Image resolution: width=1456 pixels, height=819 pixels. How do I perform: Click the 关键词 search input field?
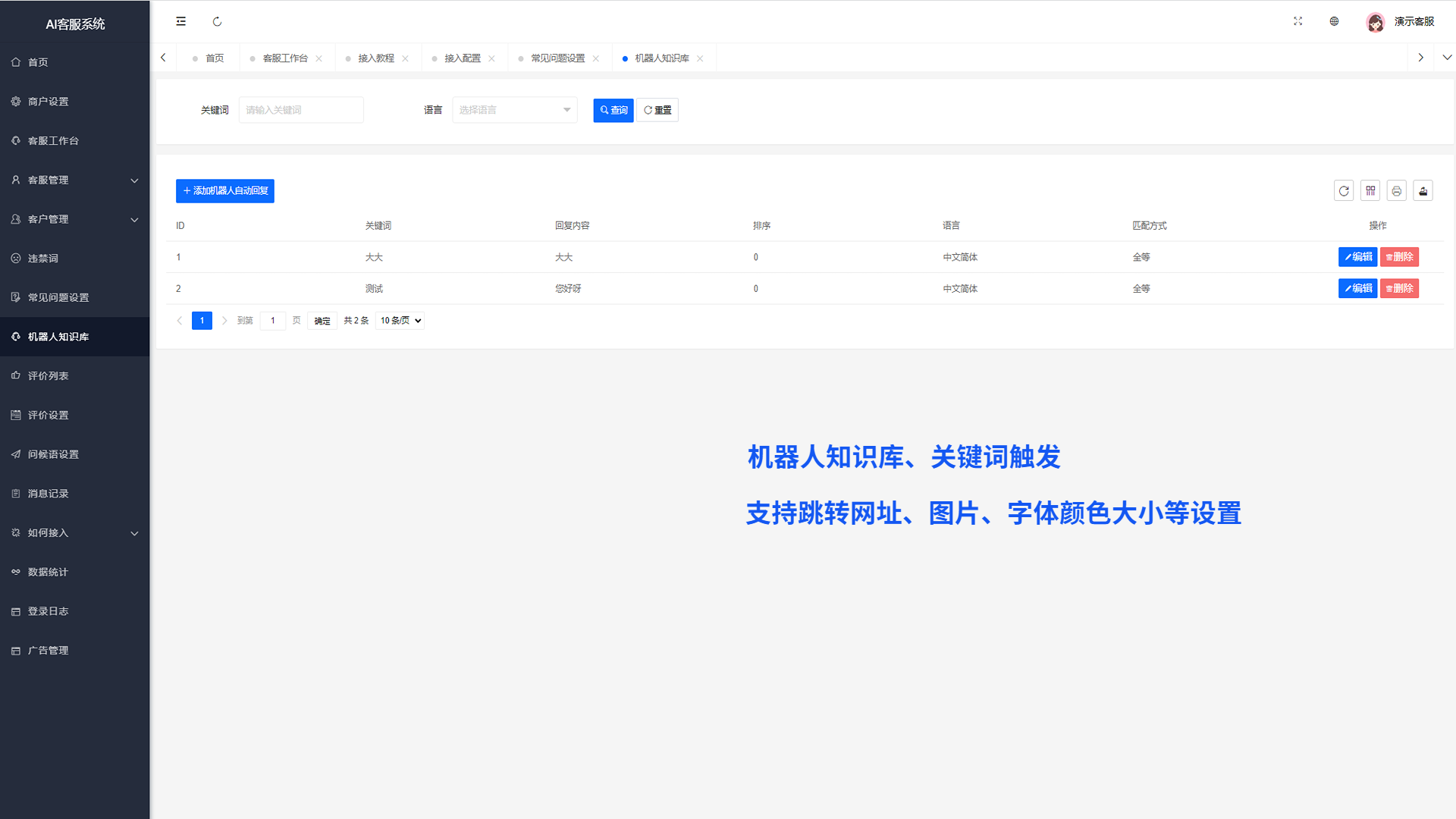pyautogui.click(x=301, y=110)
